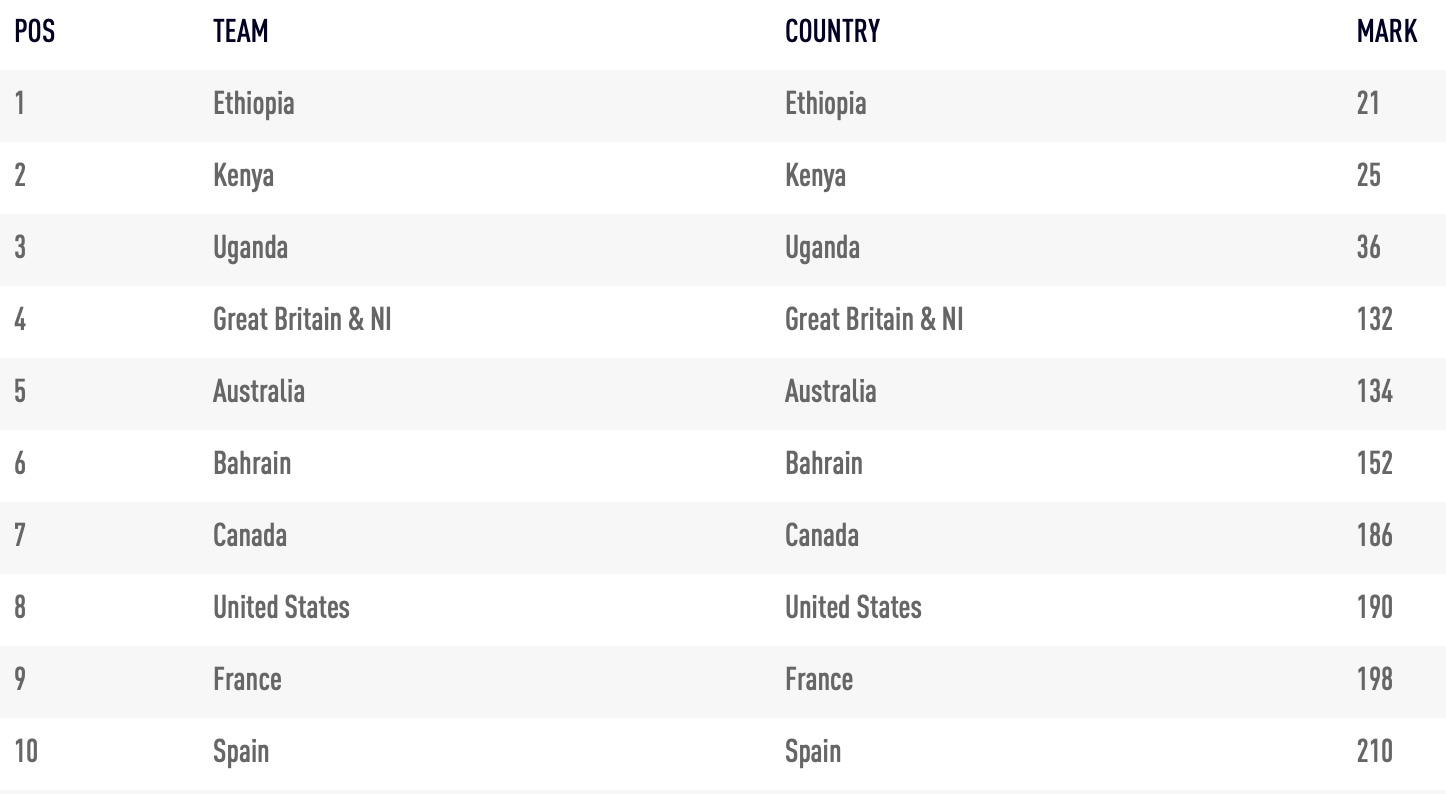The image size is (1446, 794).
Task: Click the POS column header
Action: pos(34,32)
